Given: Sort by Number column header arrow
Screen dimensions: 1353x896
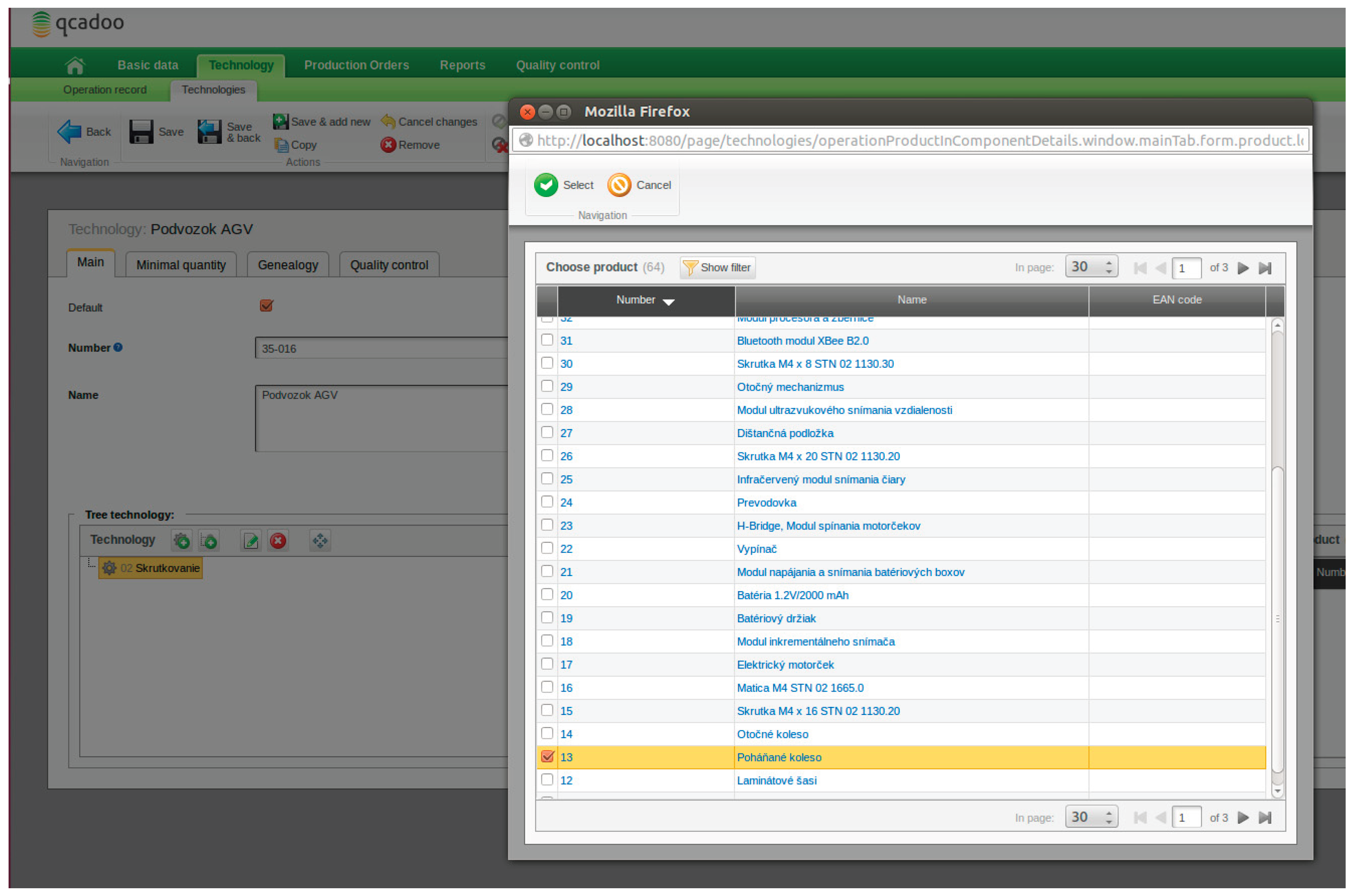Looking at the screenshot, I should (669, 301).
